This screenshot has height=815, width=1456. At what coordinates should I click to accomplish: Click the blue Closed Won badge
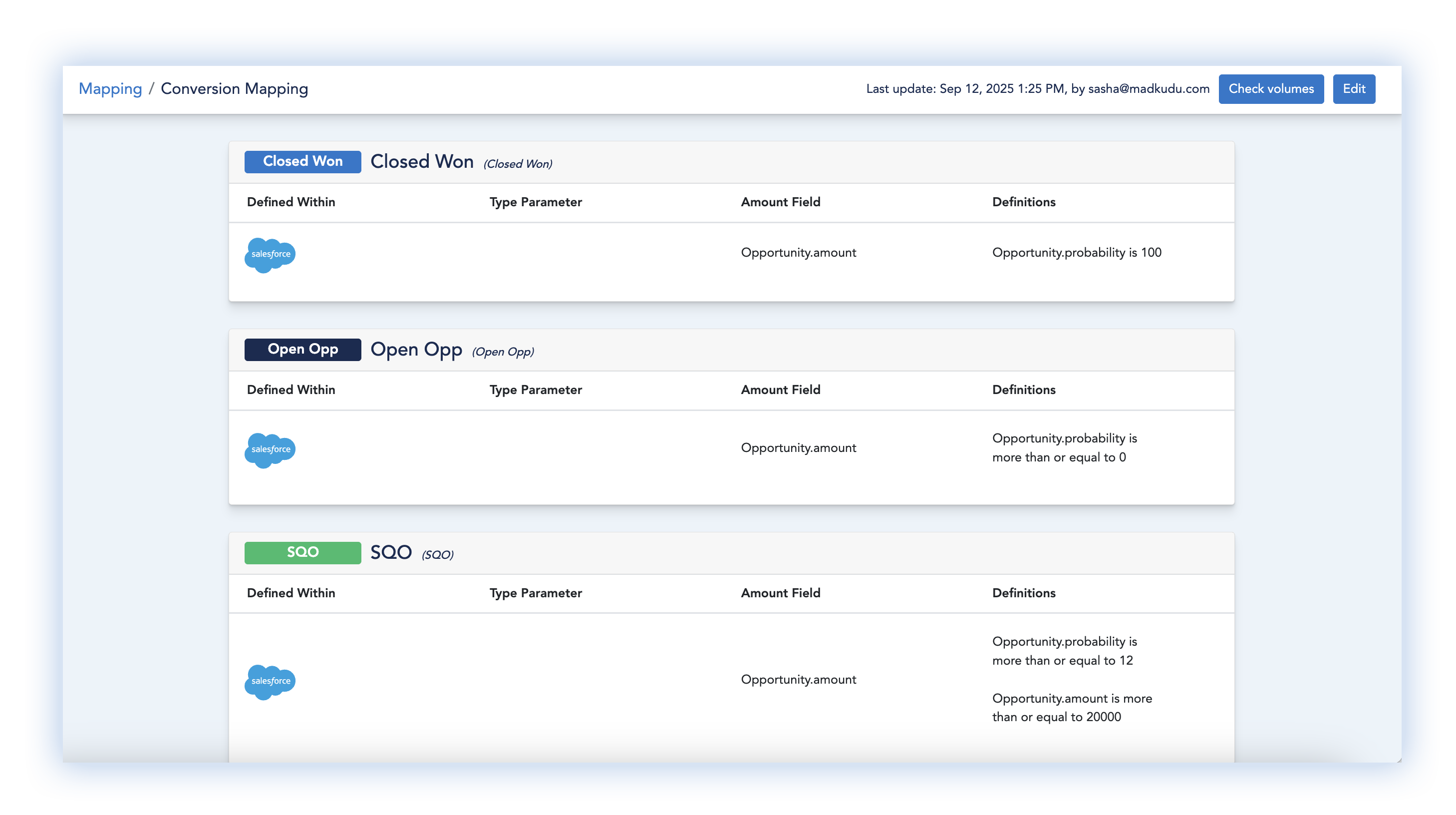pos(302,162)
